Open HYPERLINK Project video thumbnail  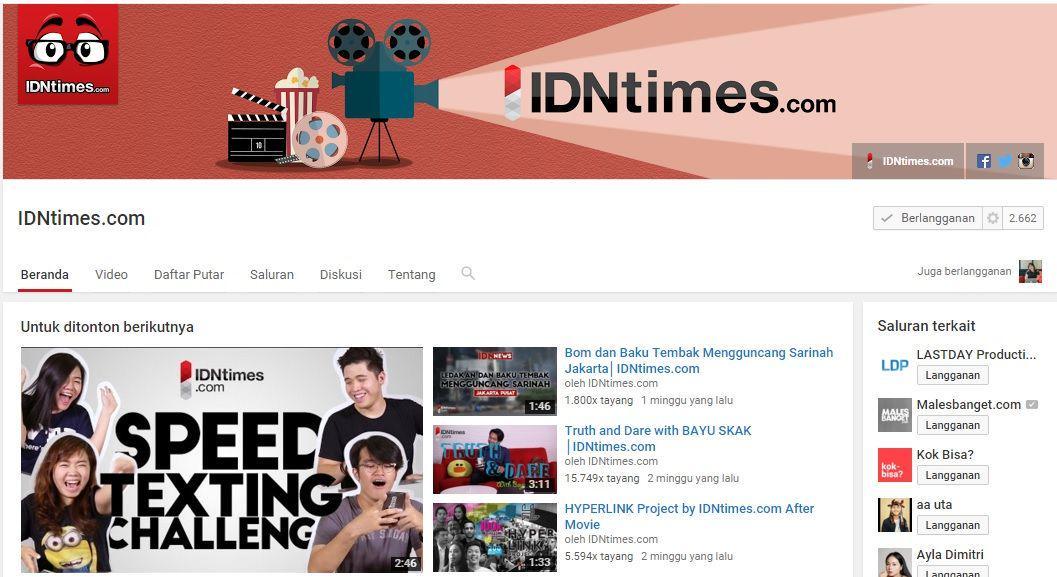point(495,537)
